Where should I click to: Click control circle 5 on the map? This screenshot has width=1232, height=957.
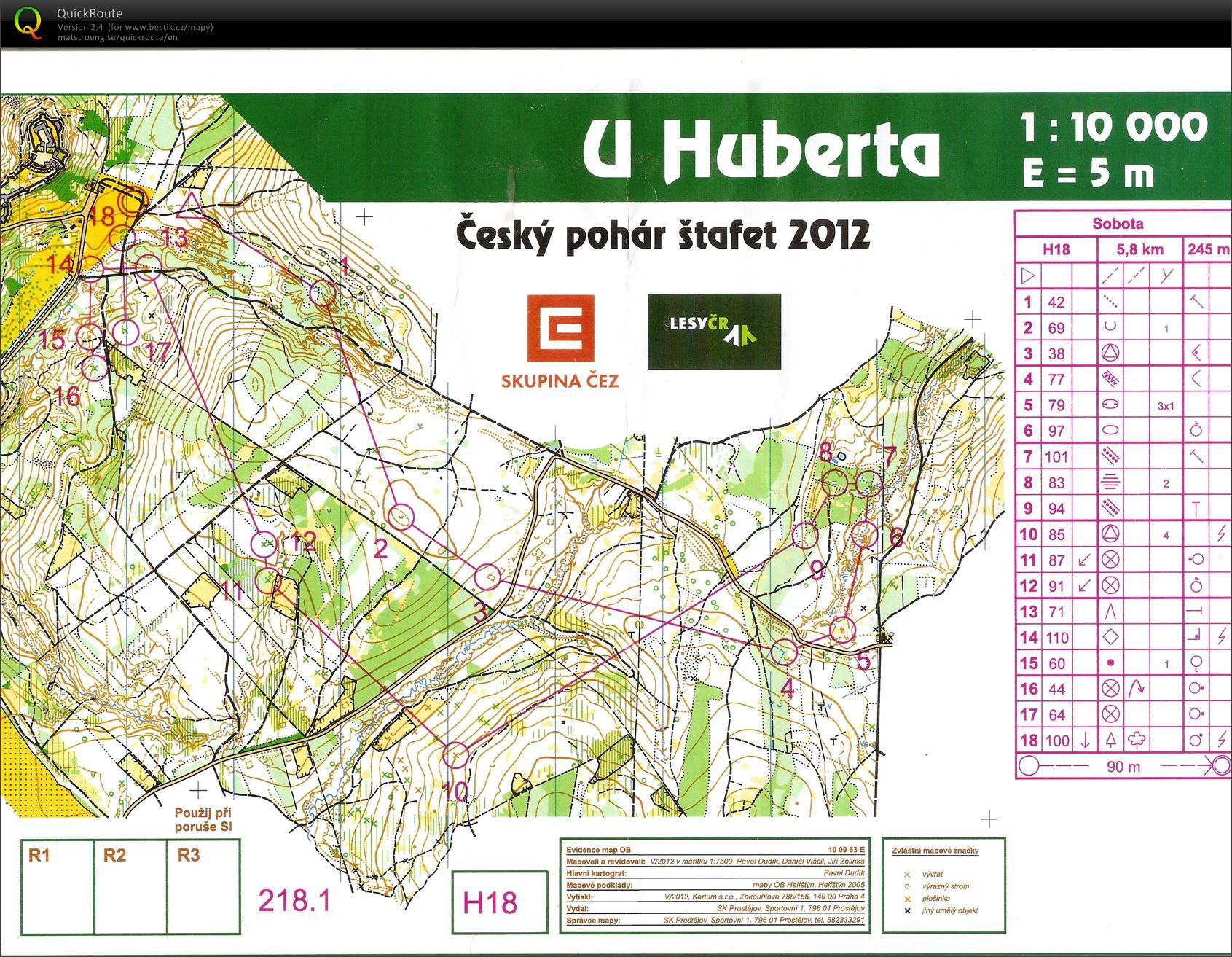pos(843,630)
